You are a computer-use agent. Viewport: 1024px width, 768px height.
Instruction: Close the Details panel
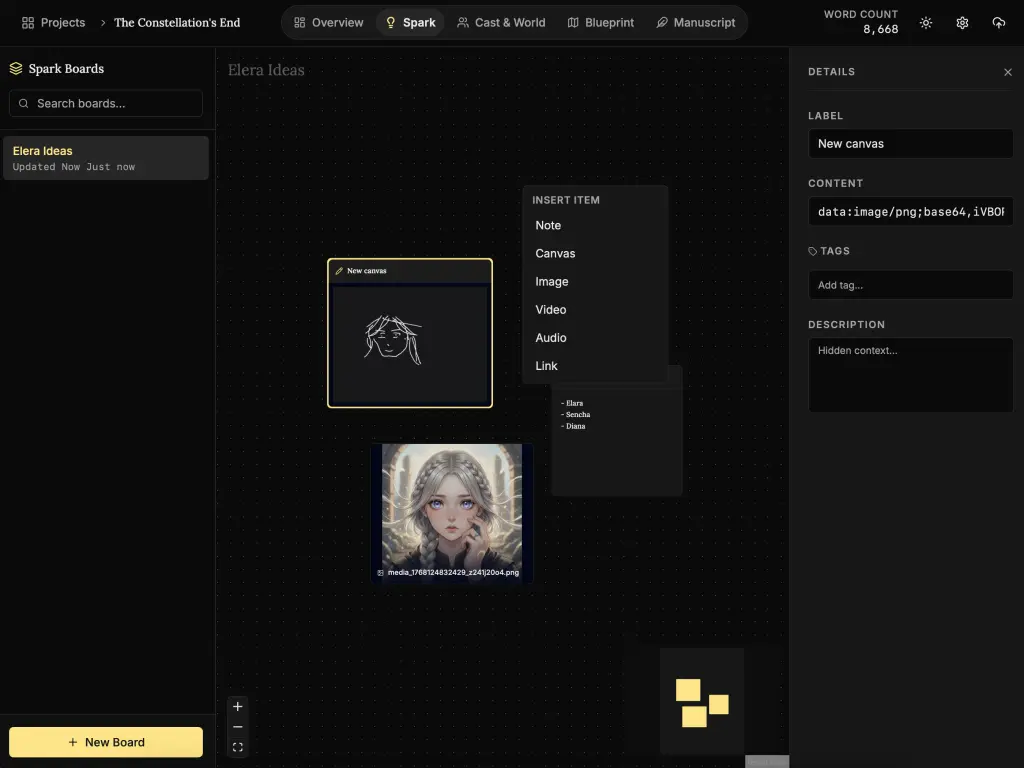click(x=1008, y=71)
